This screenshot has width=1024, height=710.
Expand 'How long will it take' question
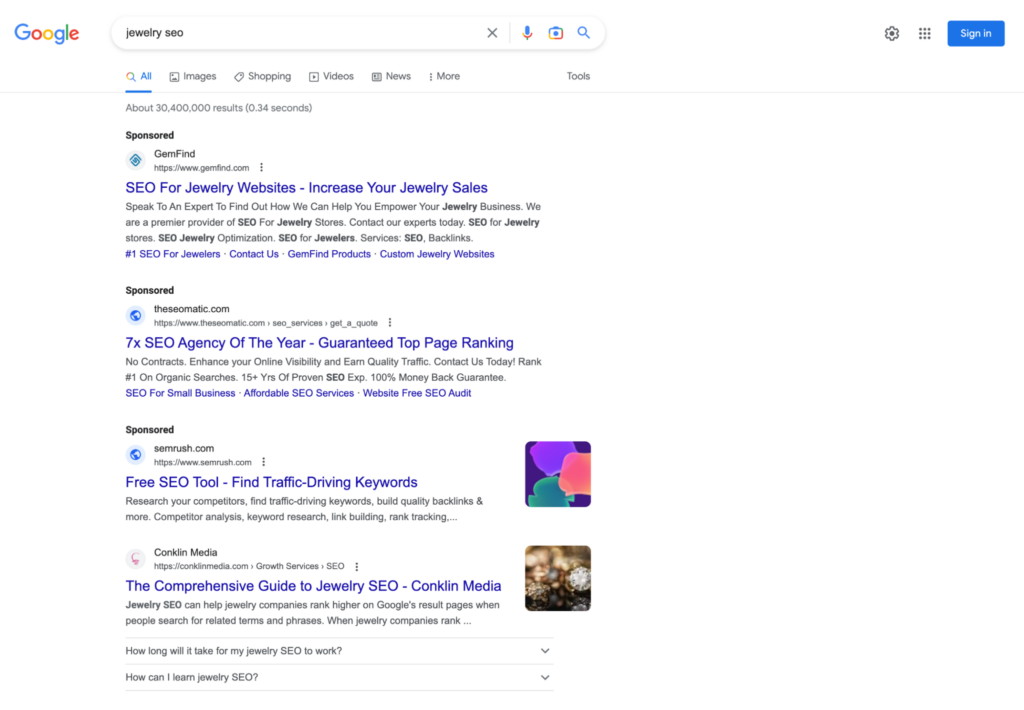(x=339, y=651)
